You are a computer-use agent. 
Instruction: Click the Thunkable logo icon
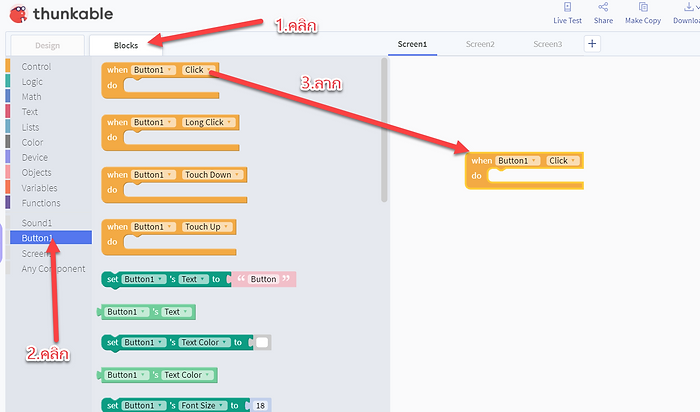click(18, 14)
